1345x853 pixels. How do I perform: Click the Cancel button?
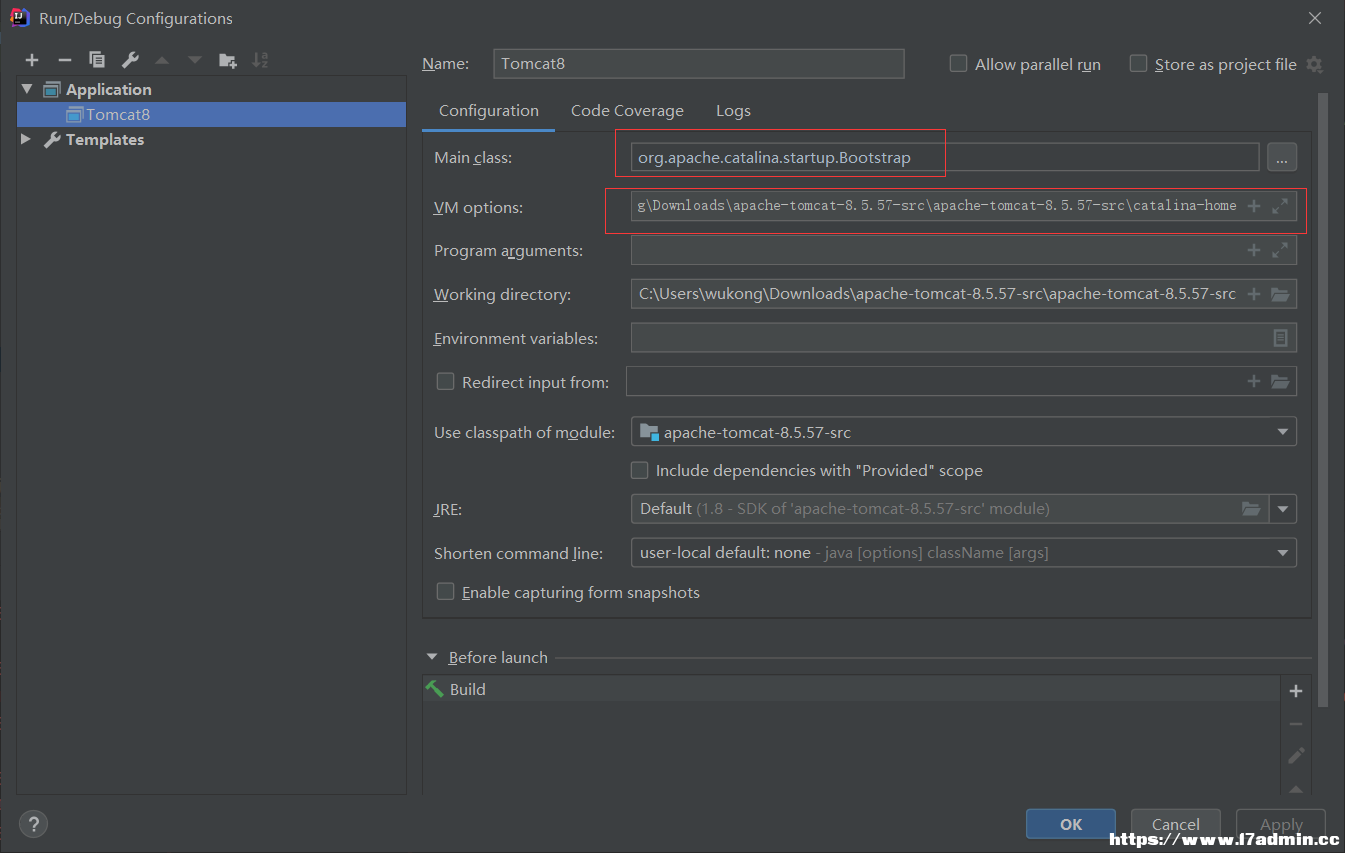(1176, 824)
